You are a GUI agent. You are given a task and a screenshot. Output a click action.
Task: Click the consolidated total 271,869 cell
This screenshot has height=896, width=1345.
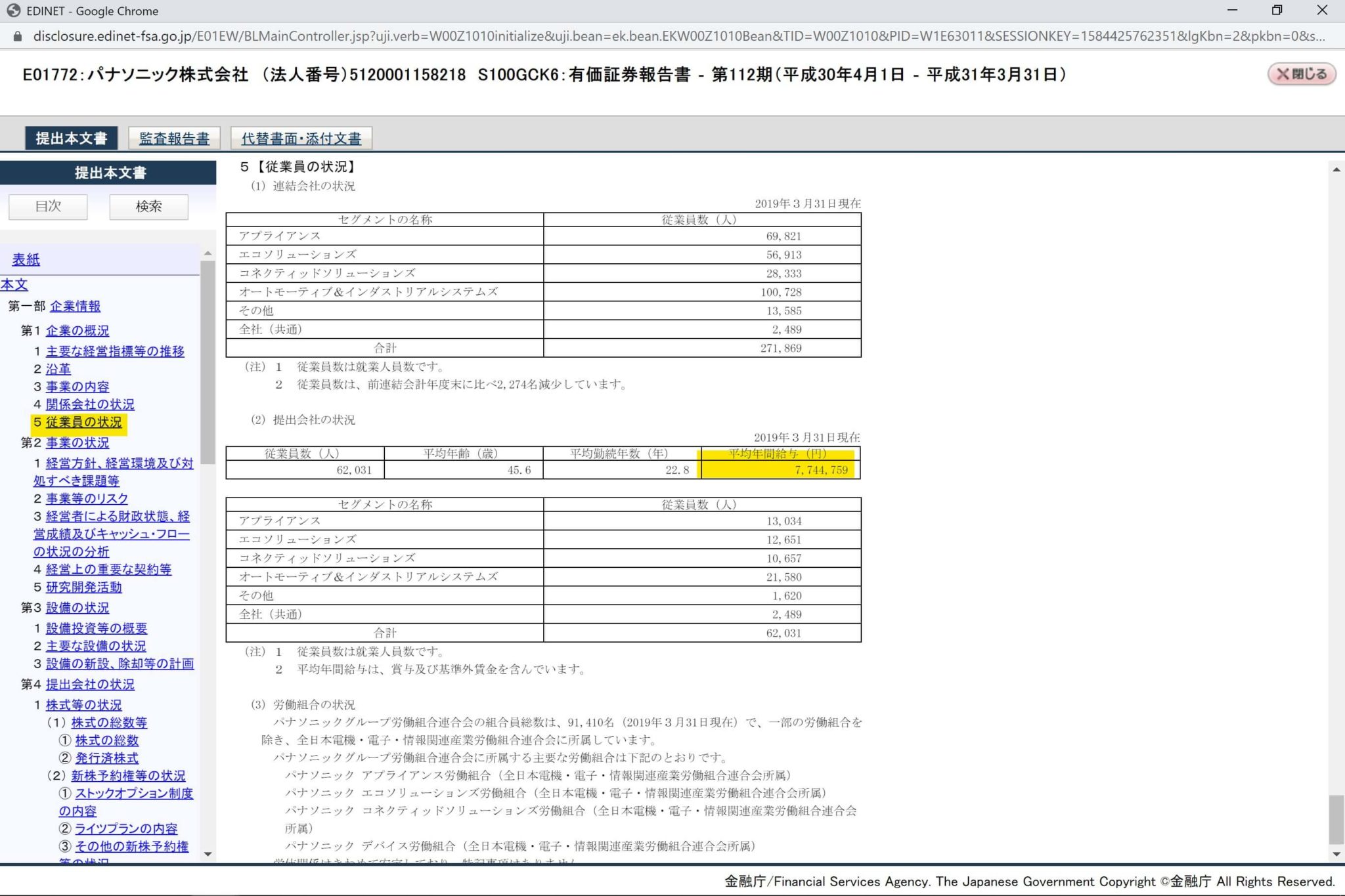coord(702,349)
